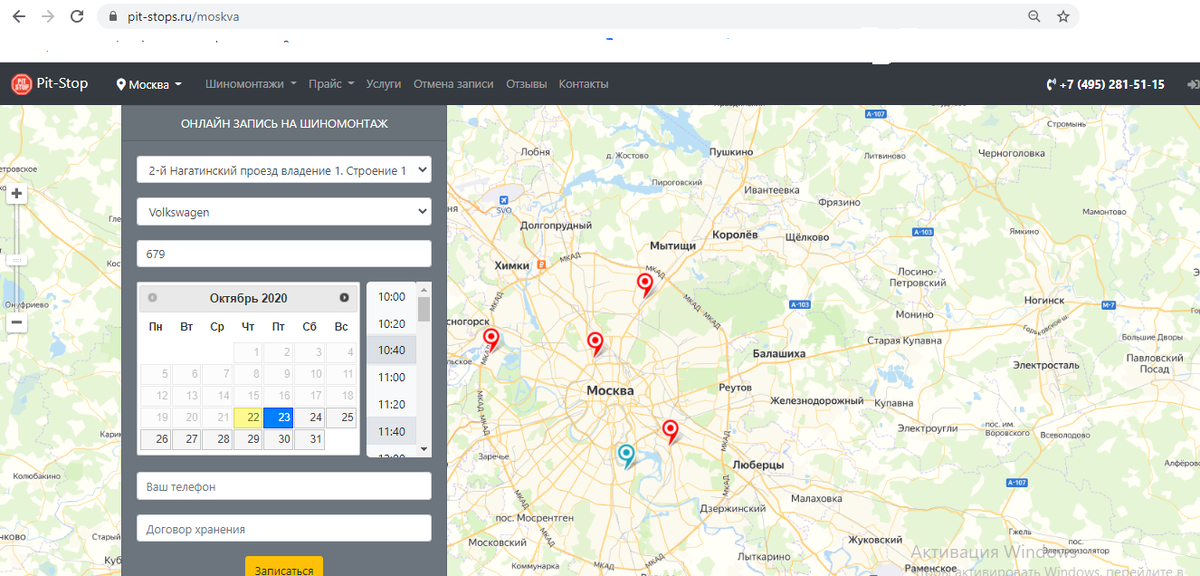Image resolution: width=1200 pixels, height=576 pixels.
Task: Click the red map pin west of Люберцы
Action: click(x=671, y=431)
